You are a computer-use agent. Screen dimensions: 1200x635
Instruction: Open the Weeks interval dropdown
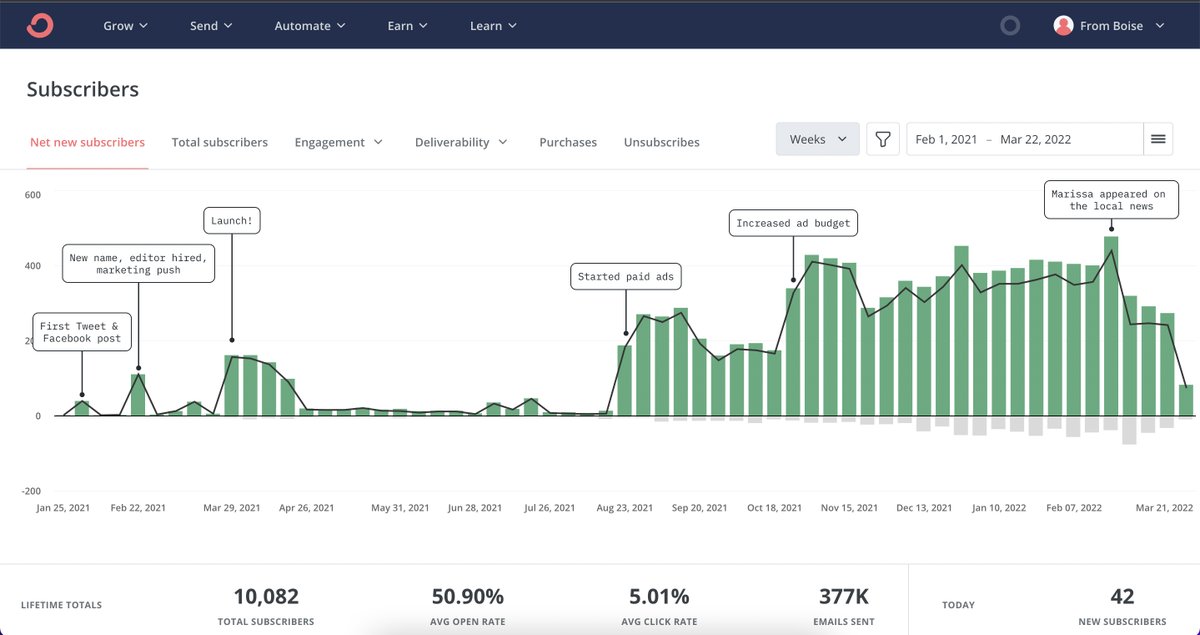point(818,140)
